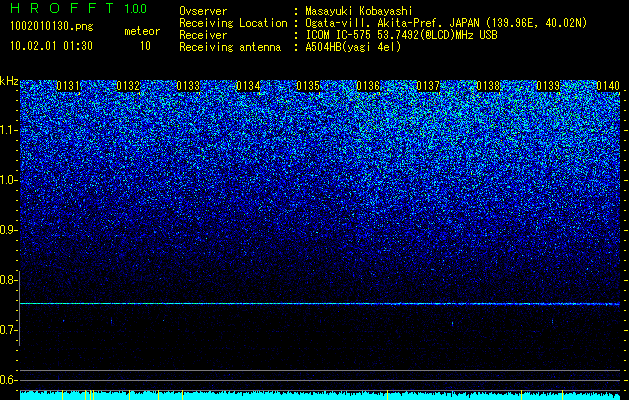Select the antenna value A504HB(yagi 4el)

(353, 47)
